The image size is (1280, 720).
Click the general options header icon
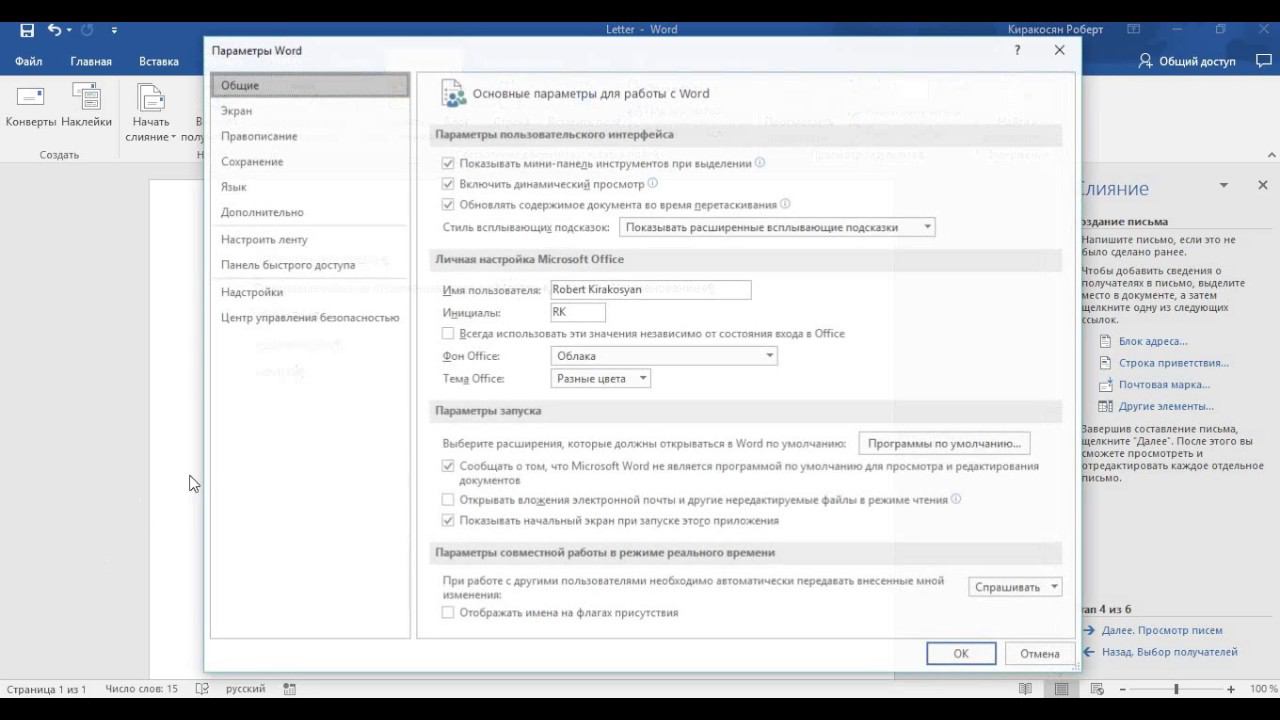click(453, 93)
